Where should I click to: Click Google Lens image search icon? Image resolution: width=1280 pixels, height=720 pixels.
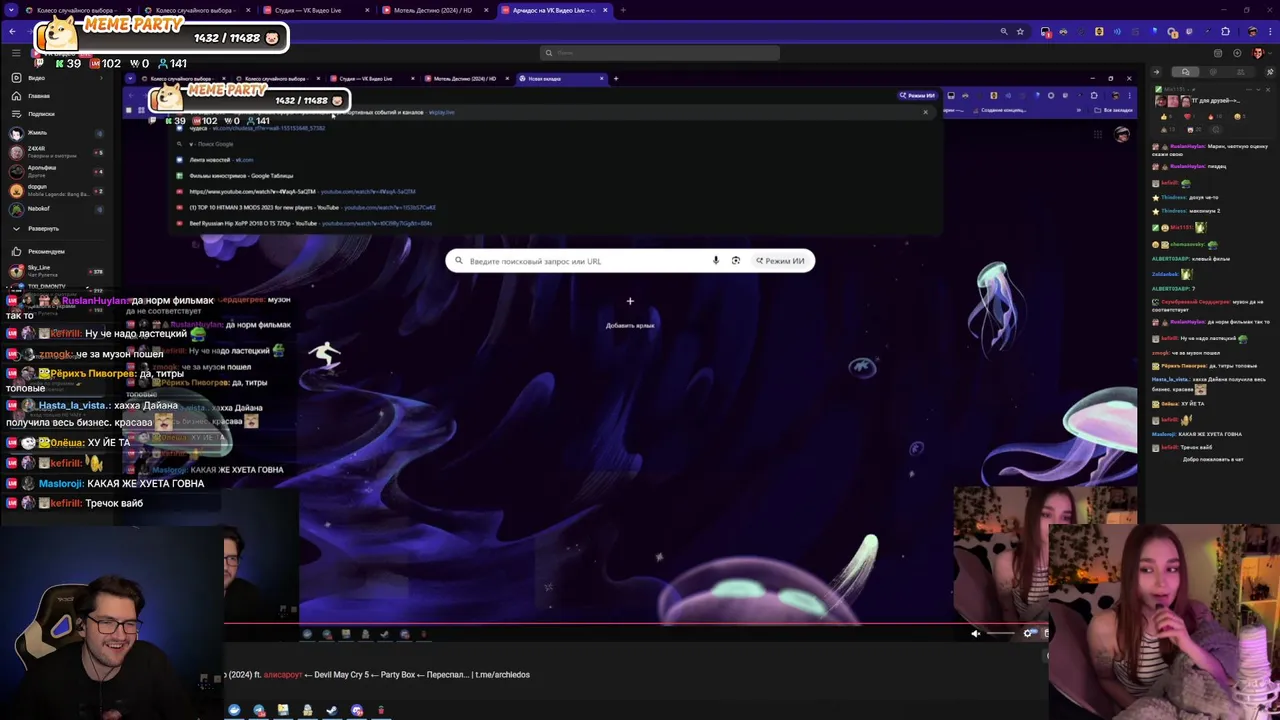(736, 261)
